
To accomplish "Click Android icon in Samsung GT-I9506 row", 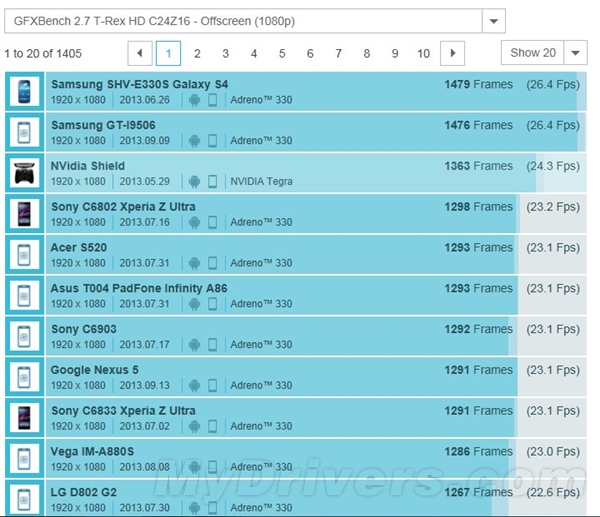I will 194,141.
